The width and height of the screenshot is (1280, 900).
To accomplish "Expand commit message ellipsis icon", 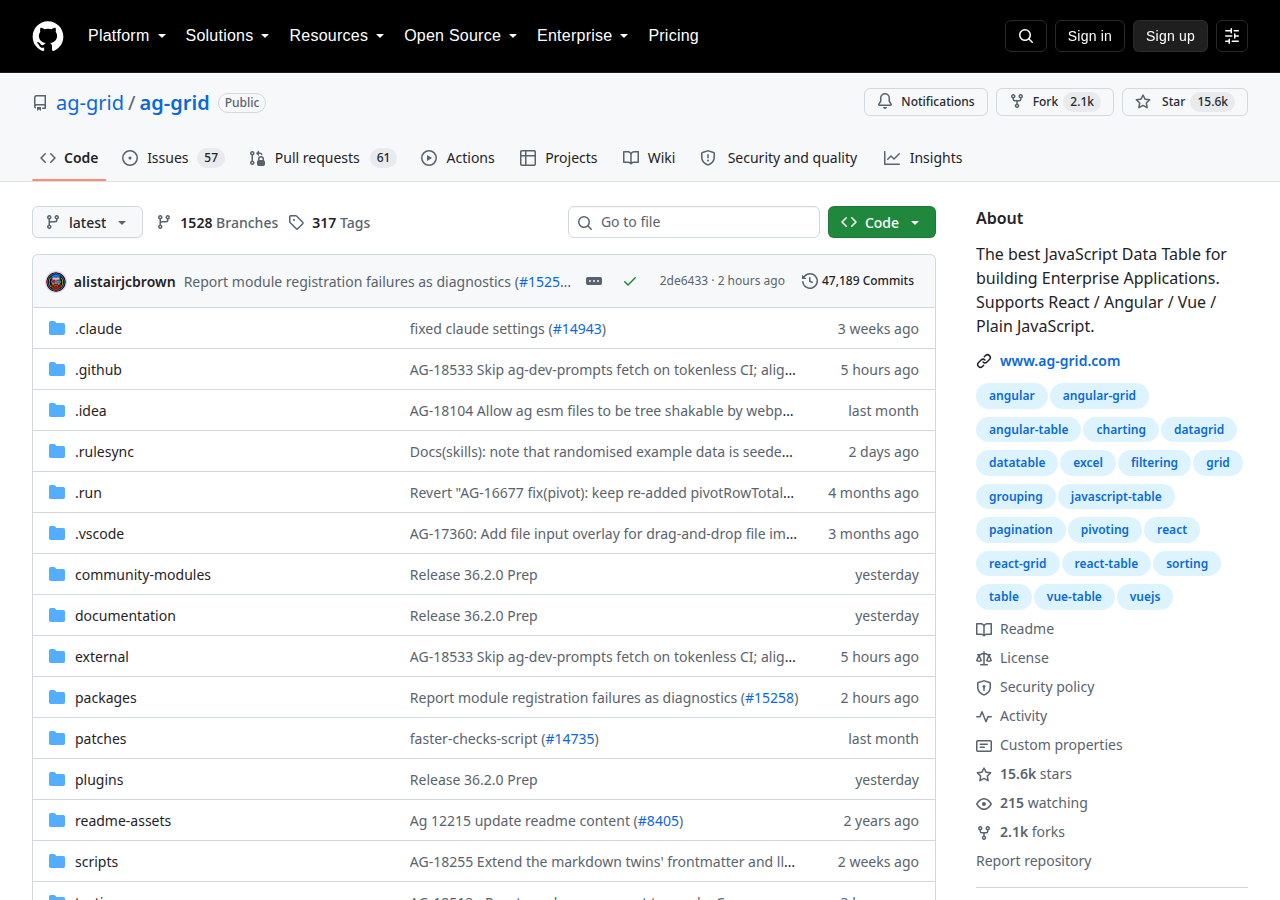I will [x=594, y=281].
